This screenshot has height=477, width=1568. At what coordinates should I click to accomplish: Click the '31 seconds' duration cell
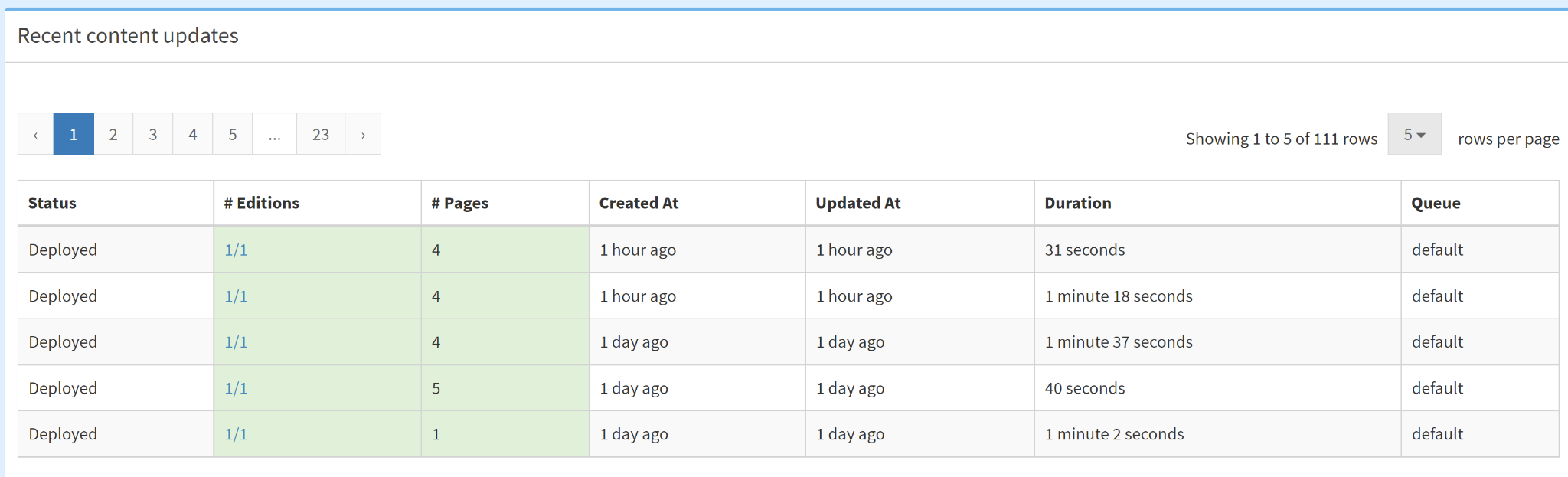point(1217,250)
